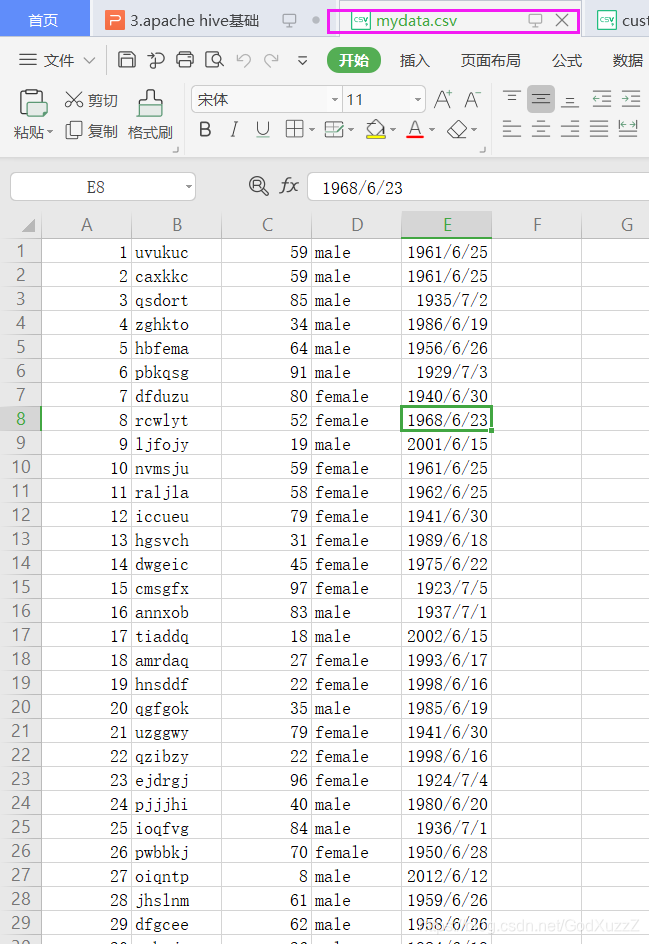Click the Print icon in quick toolbar
The image size is (649, 944).
[x=185, y=60]
